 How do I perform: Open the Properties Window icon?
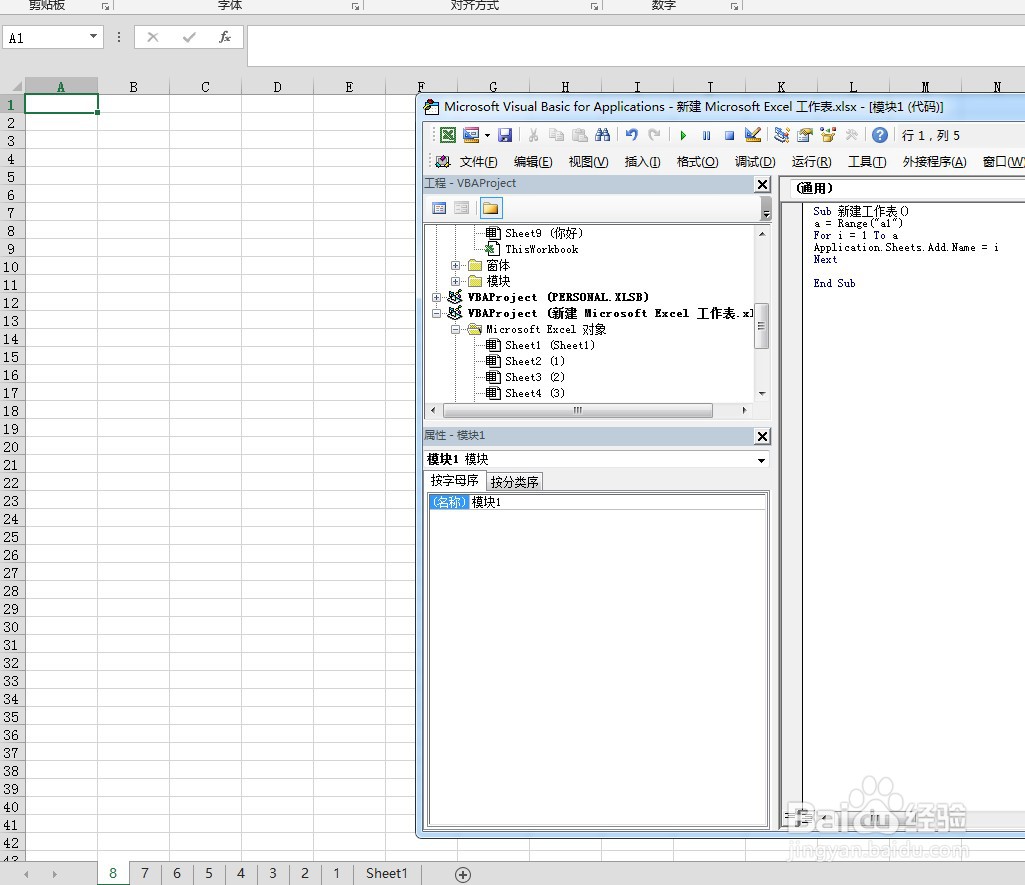point(805,135)
